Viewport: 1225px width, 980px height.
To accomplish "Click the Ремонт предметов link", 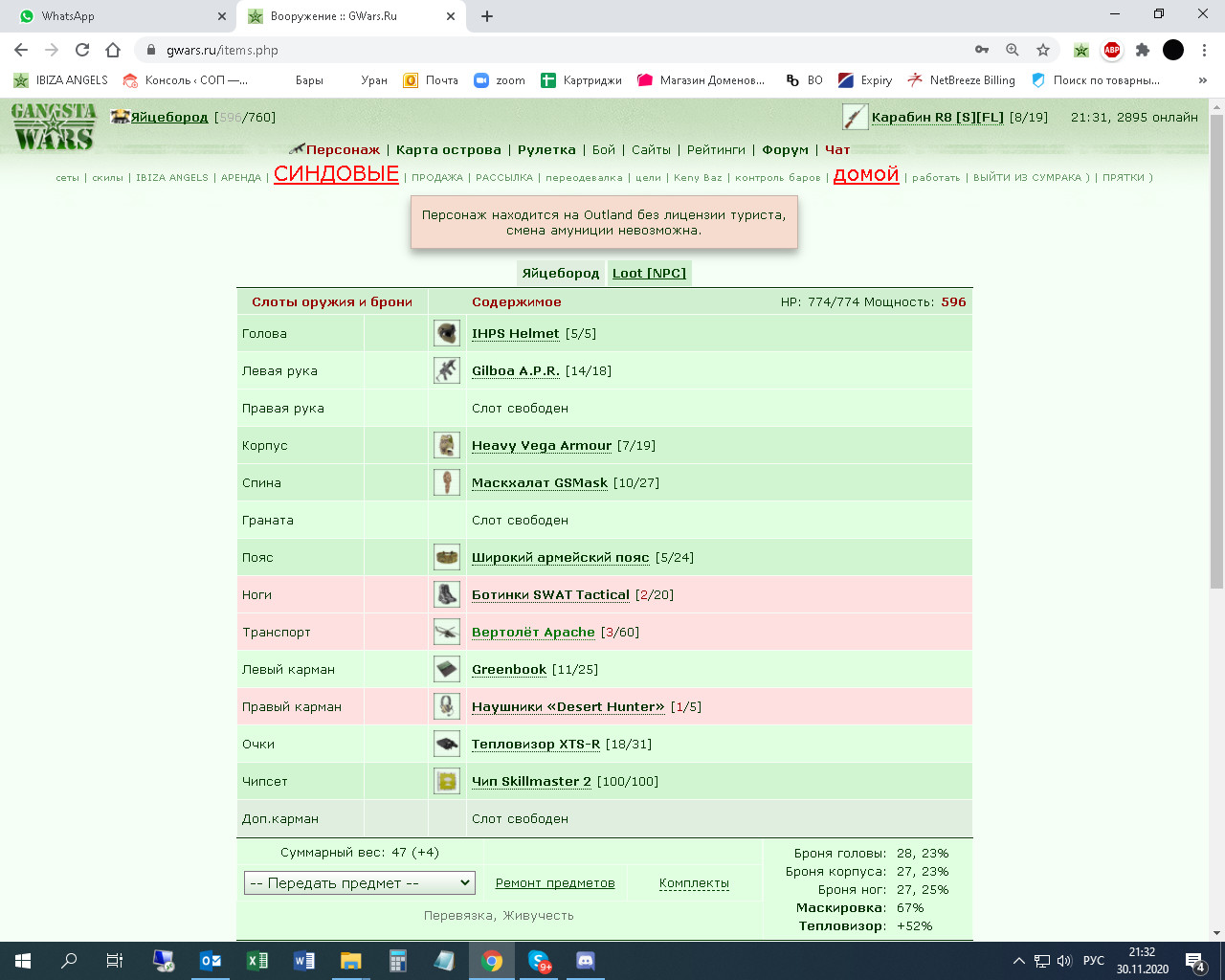I will pyautogui.click(x=555, y=883).
